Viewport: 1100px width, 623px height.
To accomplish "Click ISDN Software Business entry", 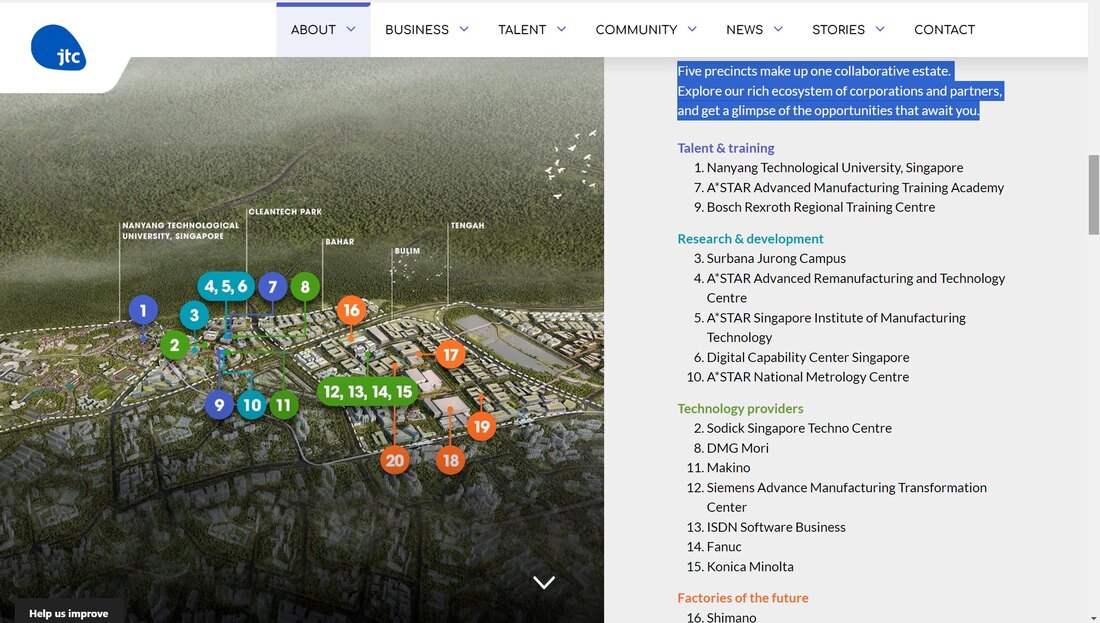I will pos(776,527).
